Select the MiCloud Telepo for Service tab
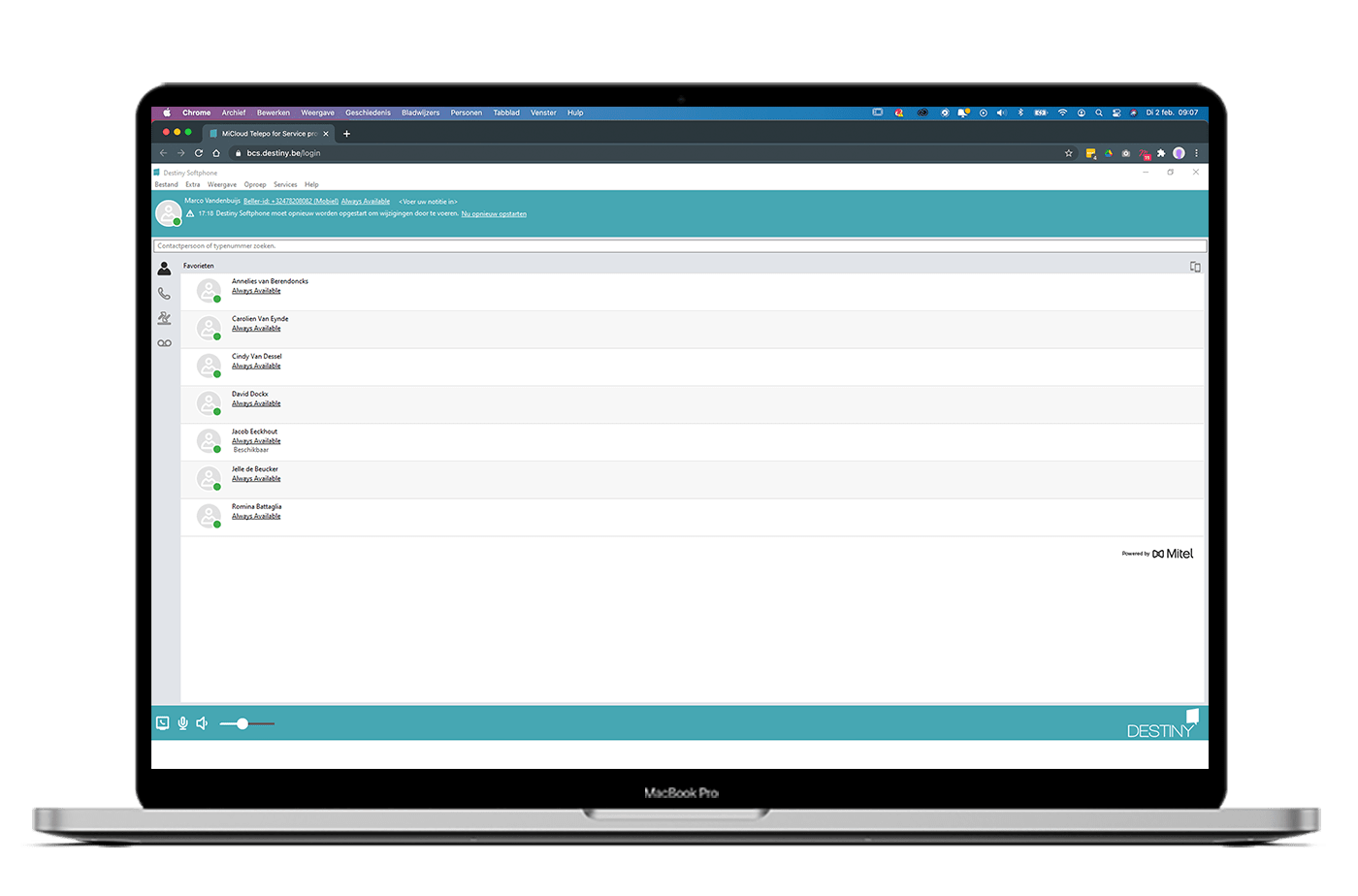The height and width of the screenshot is (896, 1358). [x=270, y=134]
